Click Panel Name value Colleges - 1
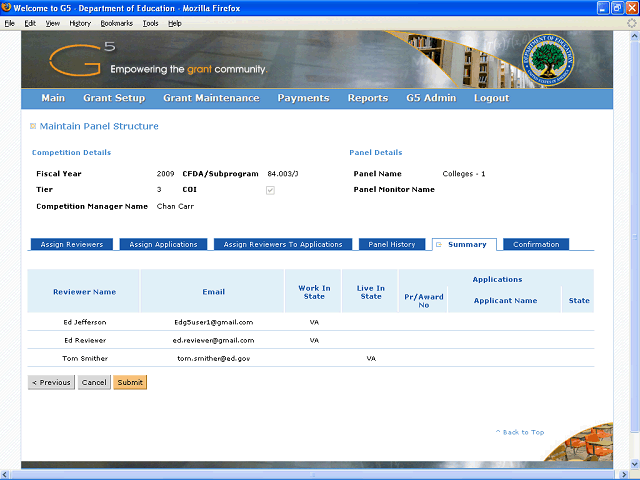 pos(464,174)
